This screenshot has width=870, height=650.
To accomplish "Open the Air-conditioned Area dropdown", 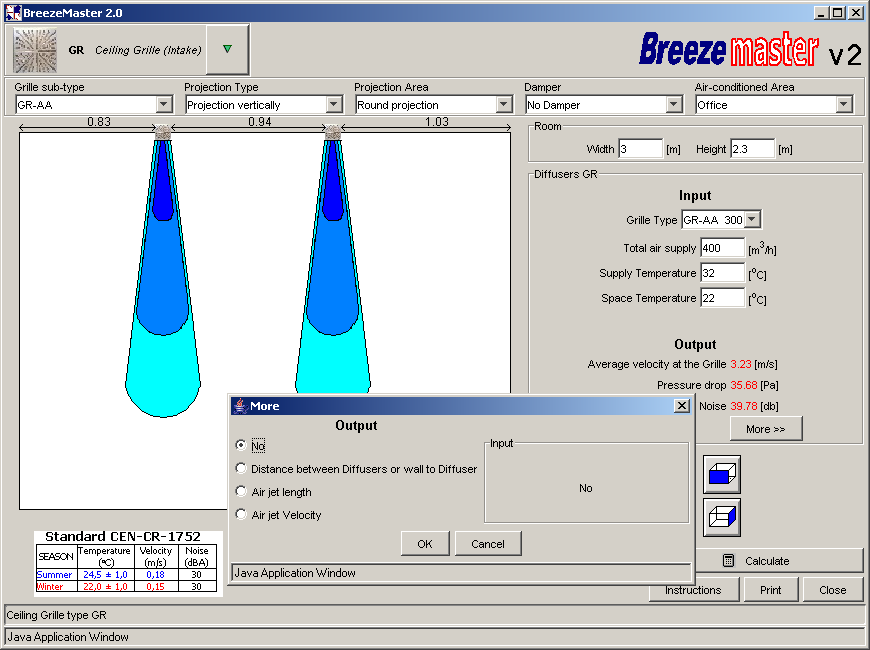I will point(844,104).
